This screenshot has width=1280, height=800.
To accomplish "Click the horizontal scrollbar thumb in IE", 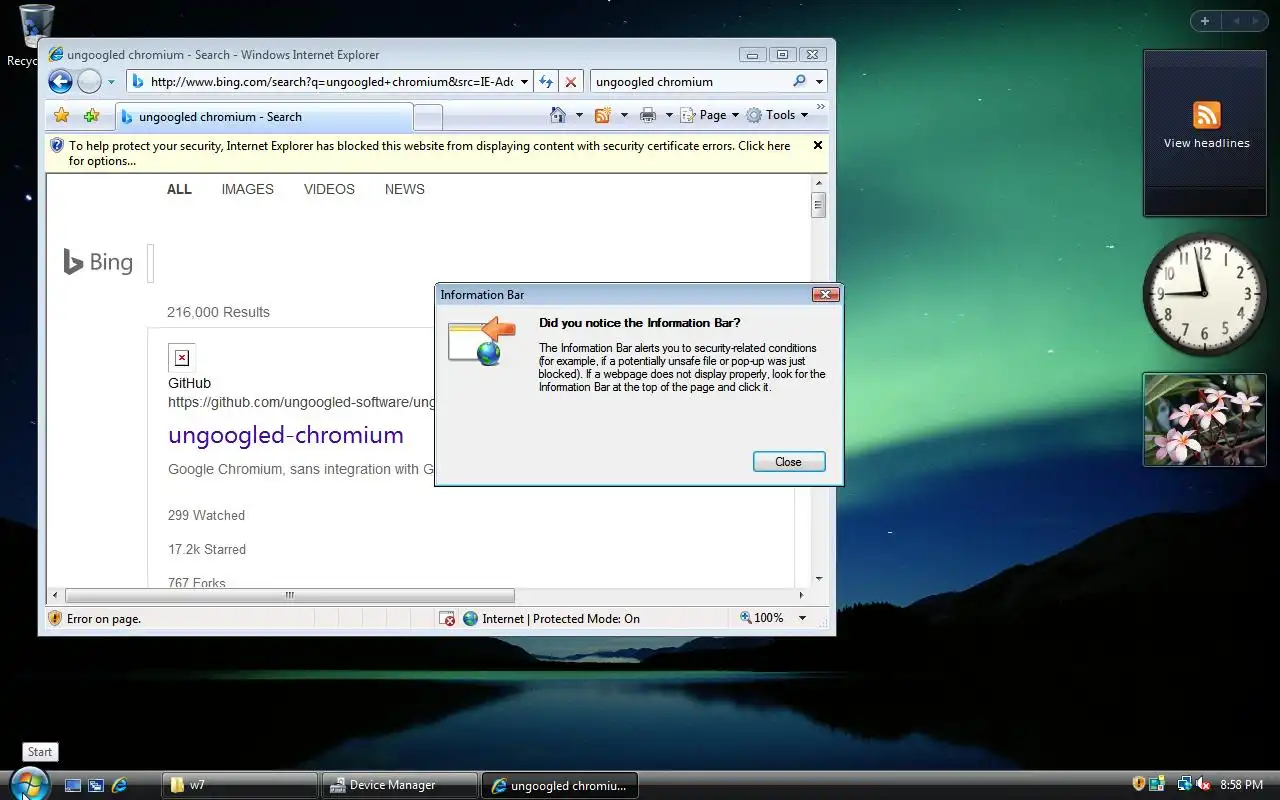I will point(289,595).
